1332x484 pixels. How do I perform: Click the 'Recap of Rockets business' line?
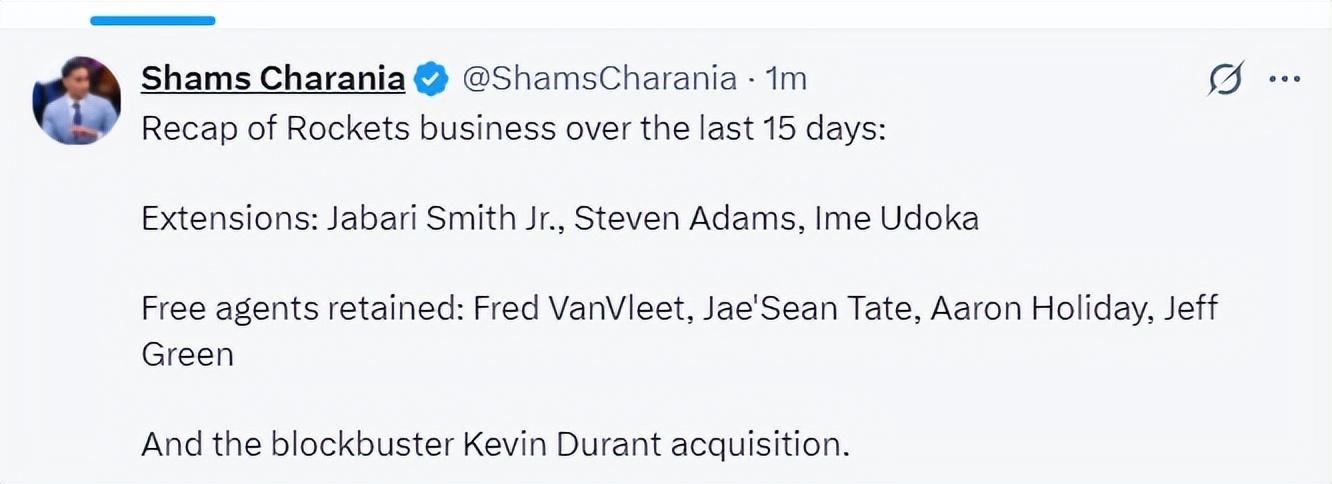514,130
